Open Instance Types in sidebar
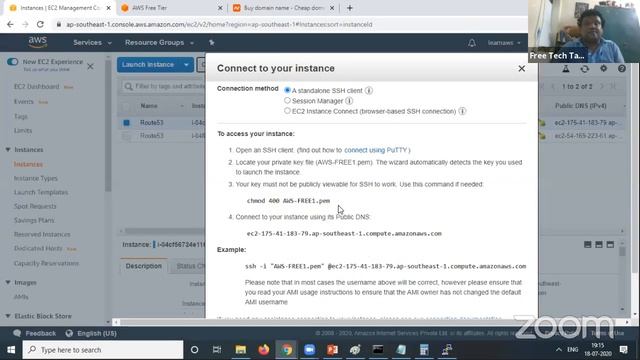 tap(36, 178)
